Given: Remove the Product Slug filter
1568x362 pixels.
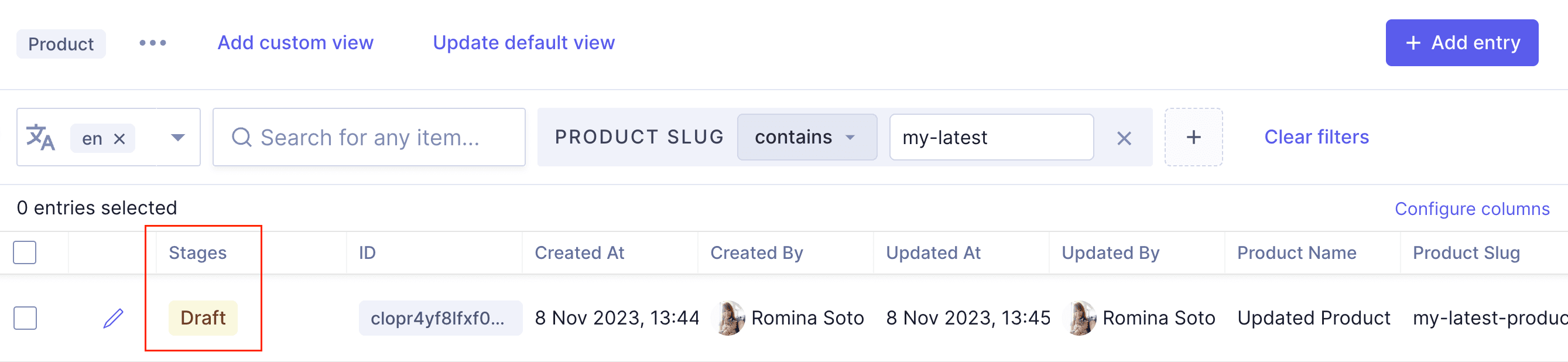Looking at the screenshot, I should point(1124,138).
